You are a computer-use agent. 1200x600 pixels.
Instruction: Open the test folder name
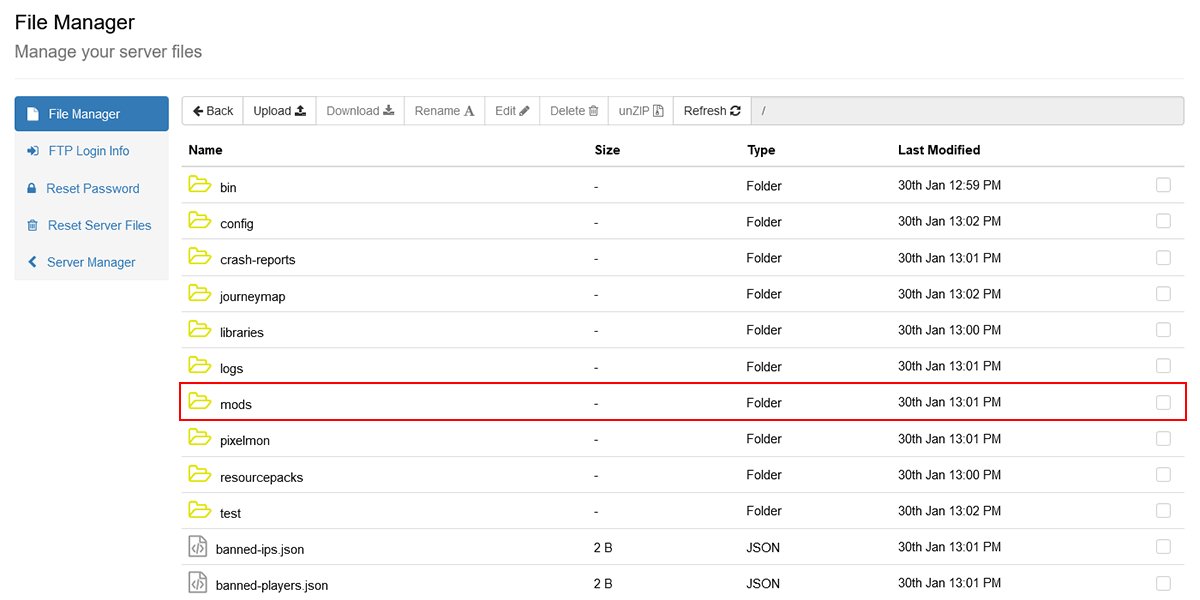(230, 513)
